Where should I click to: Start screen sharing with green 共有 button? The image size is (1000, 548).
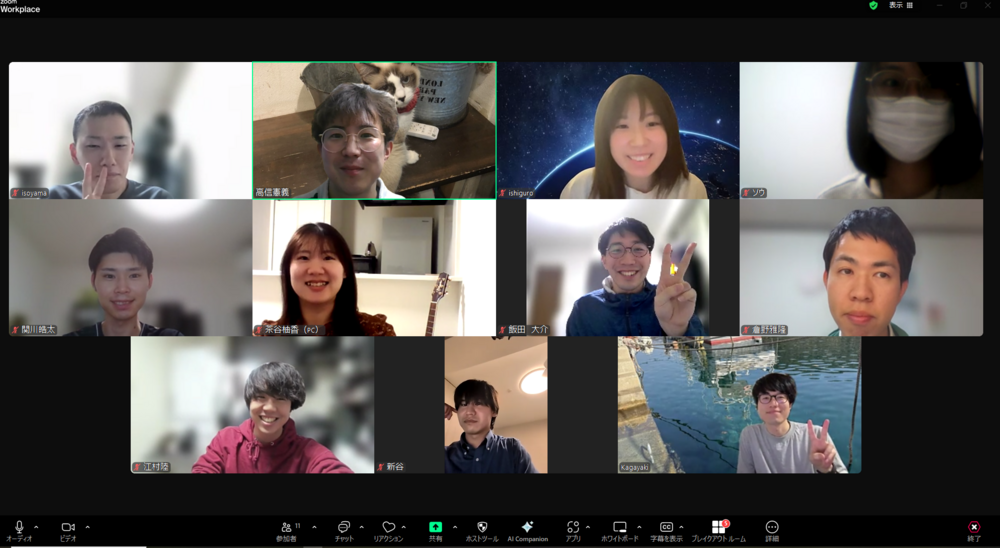tap(435, 528)
